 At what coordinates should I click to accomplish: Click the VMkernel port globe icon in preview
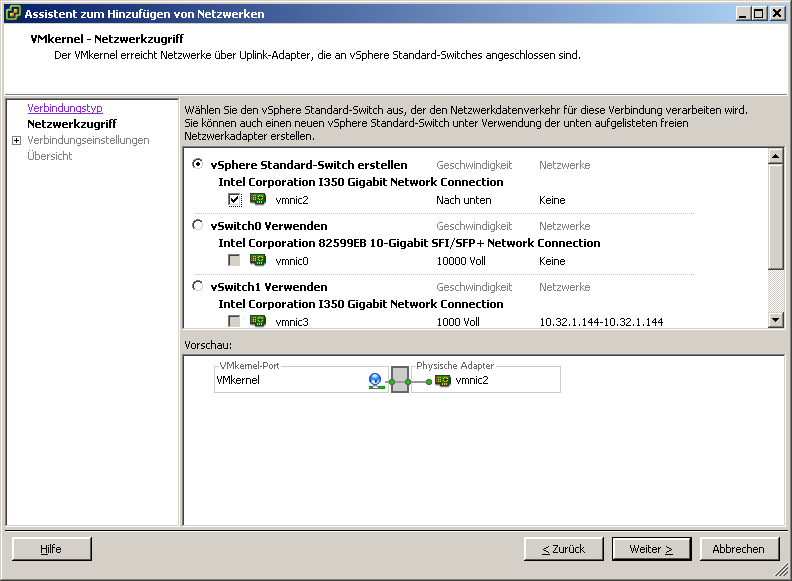point(375,380)
